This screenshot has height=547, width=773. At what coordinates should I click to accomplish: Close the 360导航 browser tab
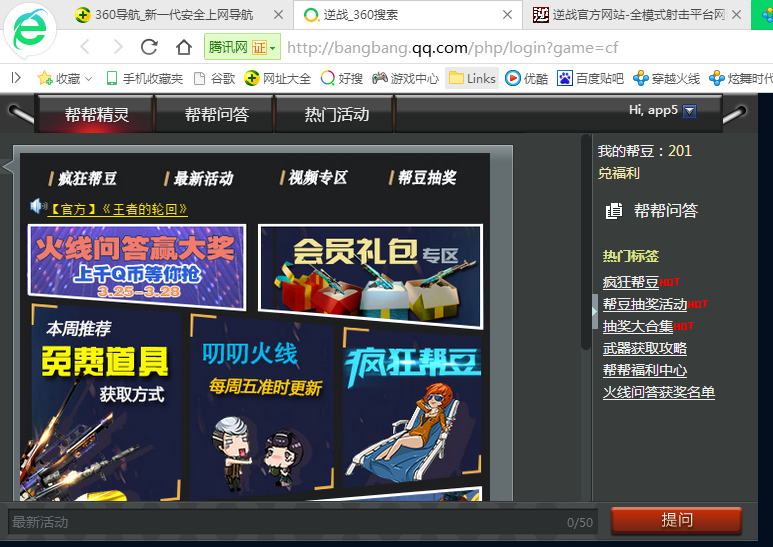[x=278, y=15]
